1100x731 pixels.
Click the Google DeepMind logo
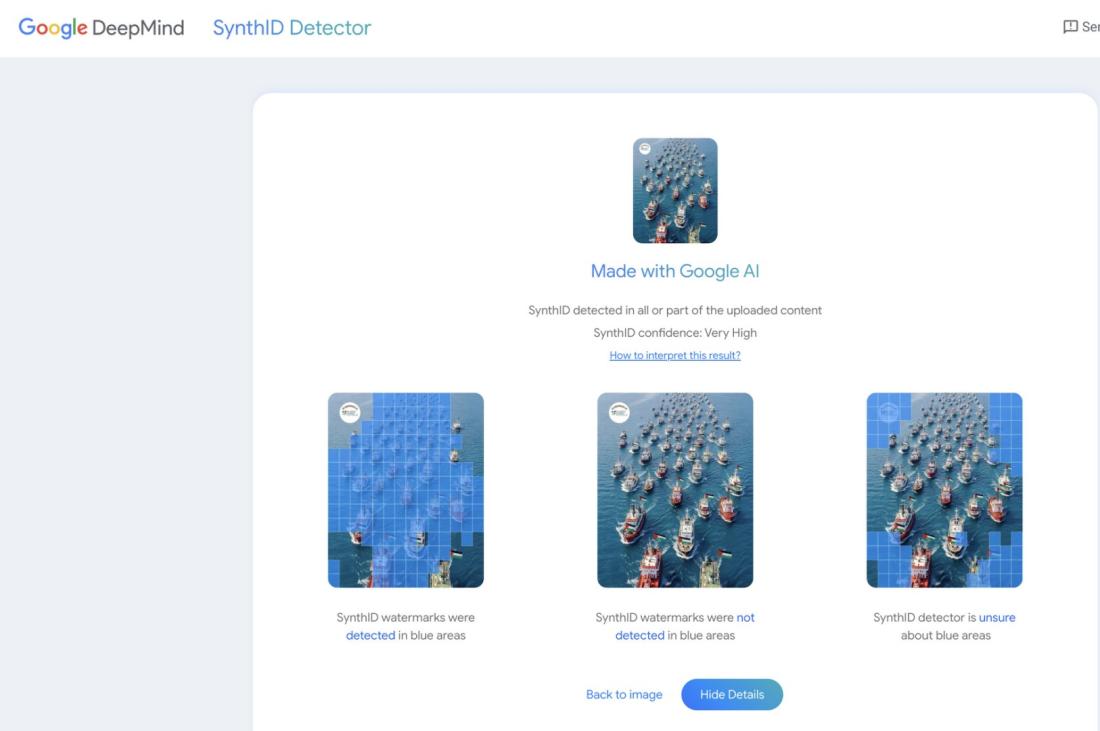[101, 28]
